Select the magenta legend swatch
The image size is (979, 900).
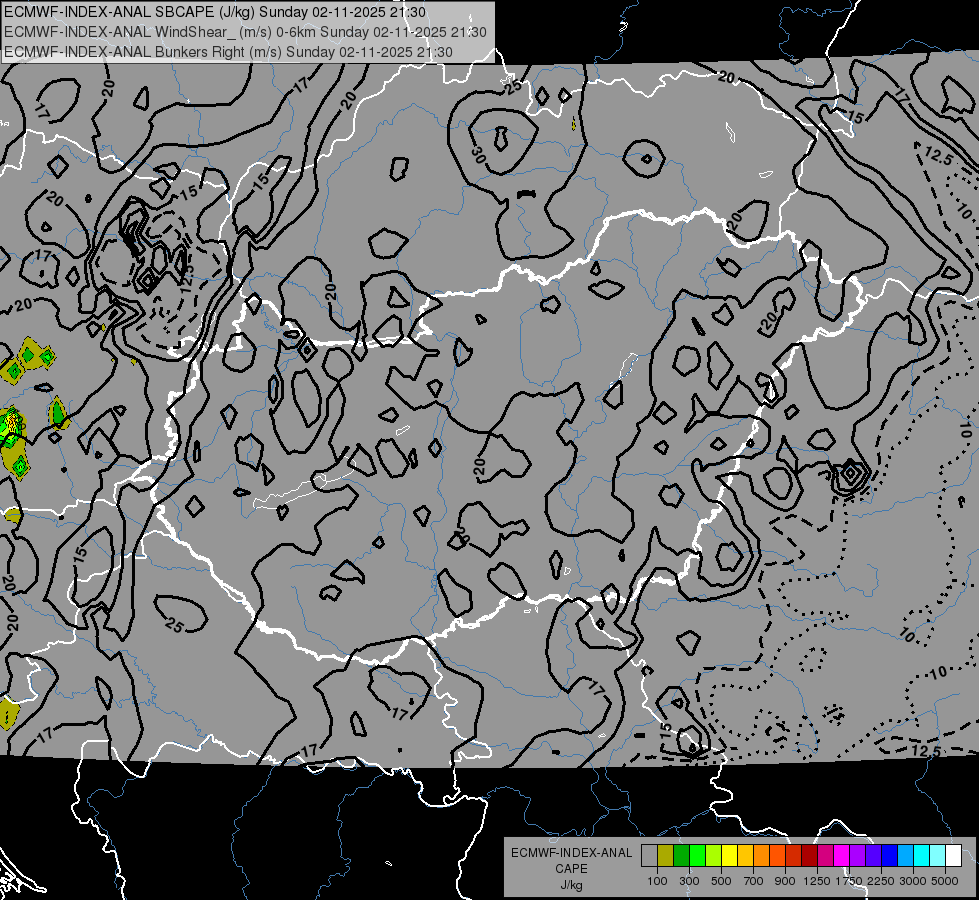coord(842,856)
